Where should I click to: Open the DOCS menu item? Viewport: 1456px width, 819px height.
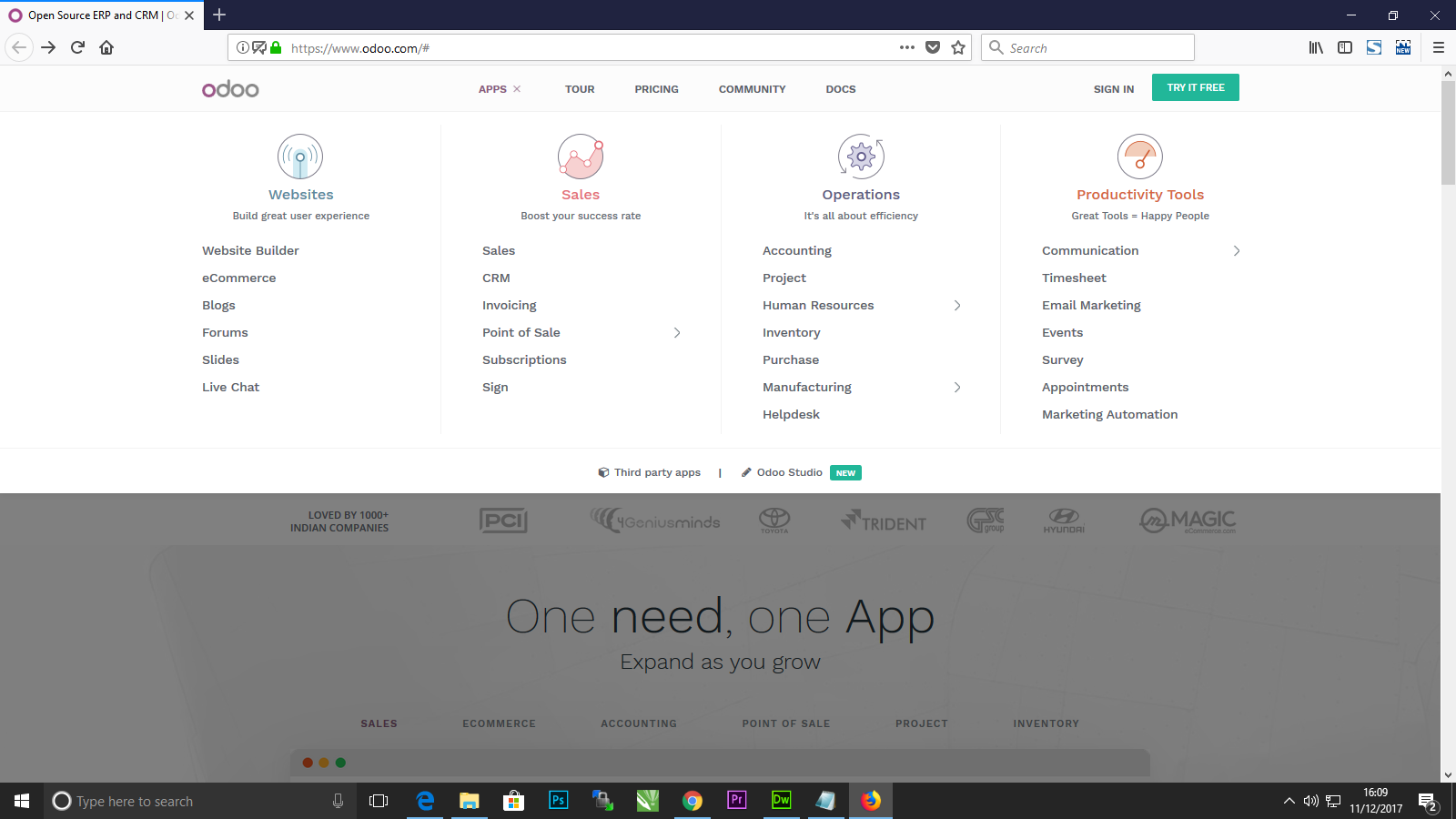[841, 89]
